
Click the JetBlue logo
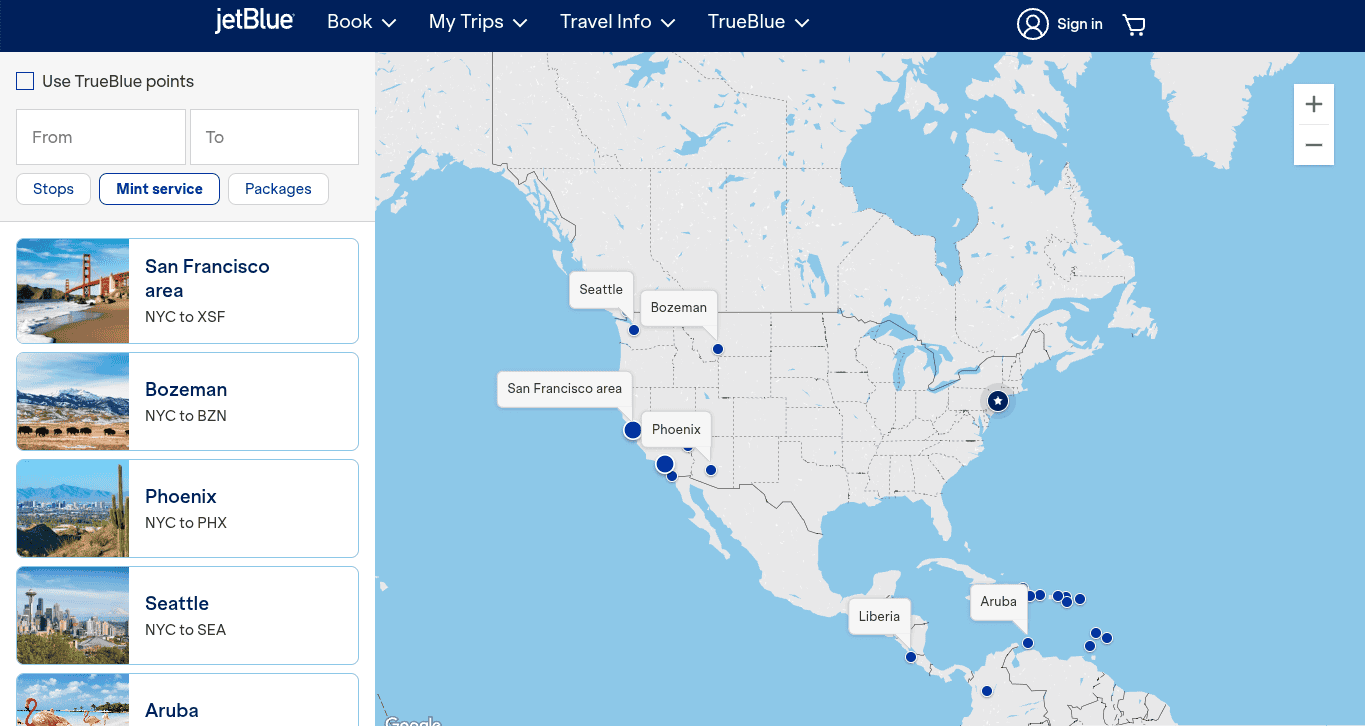[x=254, y=21]
